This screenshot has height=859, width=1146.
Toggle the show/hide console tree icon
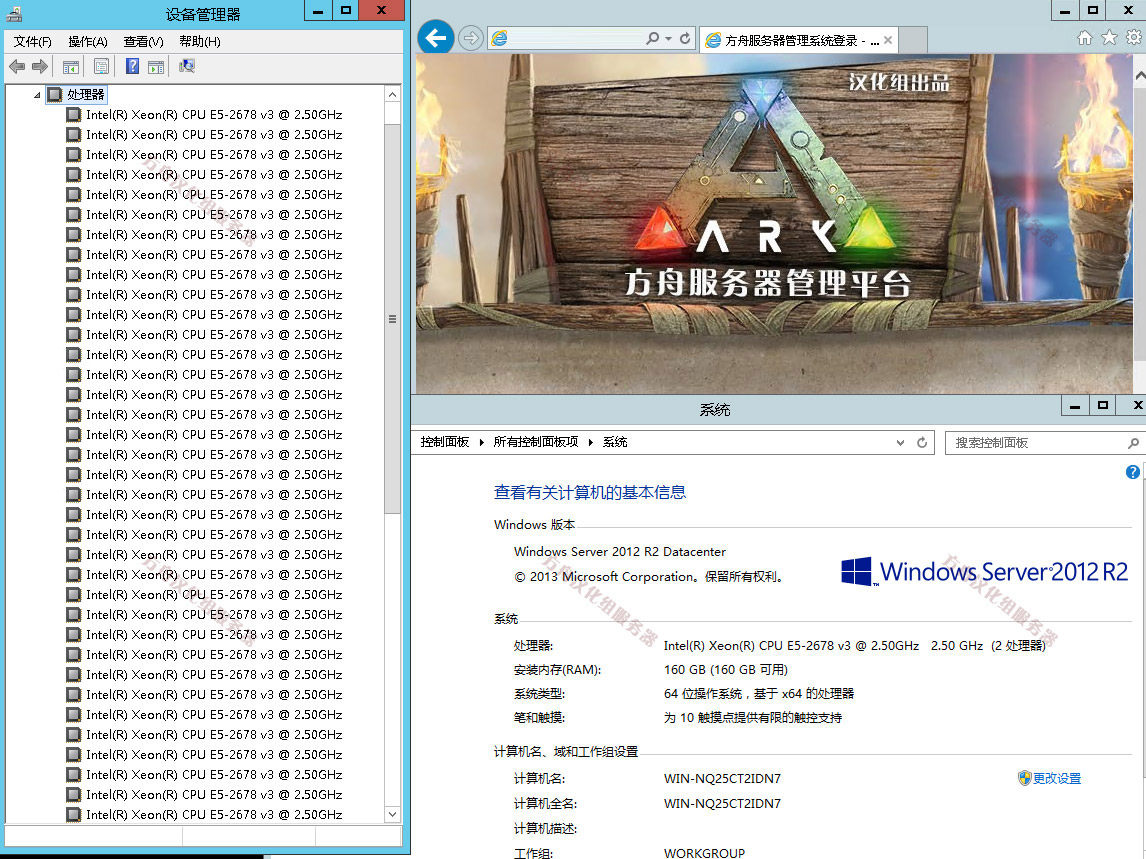point(71,67)
